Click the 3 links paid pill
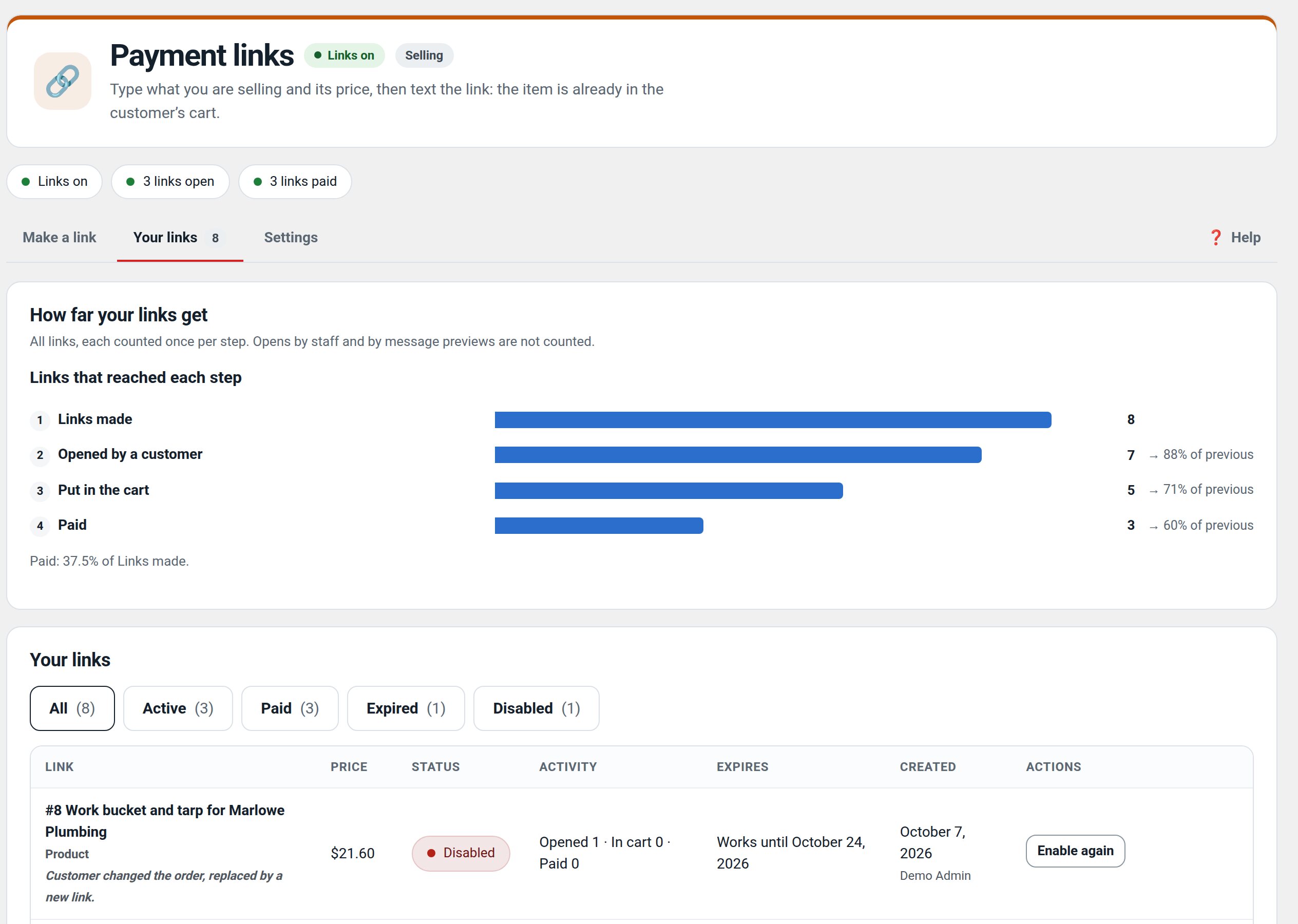The image size is (1298, 924). (295, 182)
